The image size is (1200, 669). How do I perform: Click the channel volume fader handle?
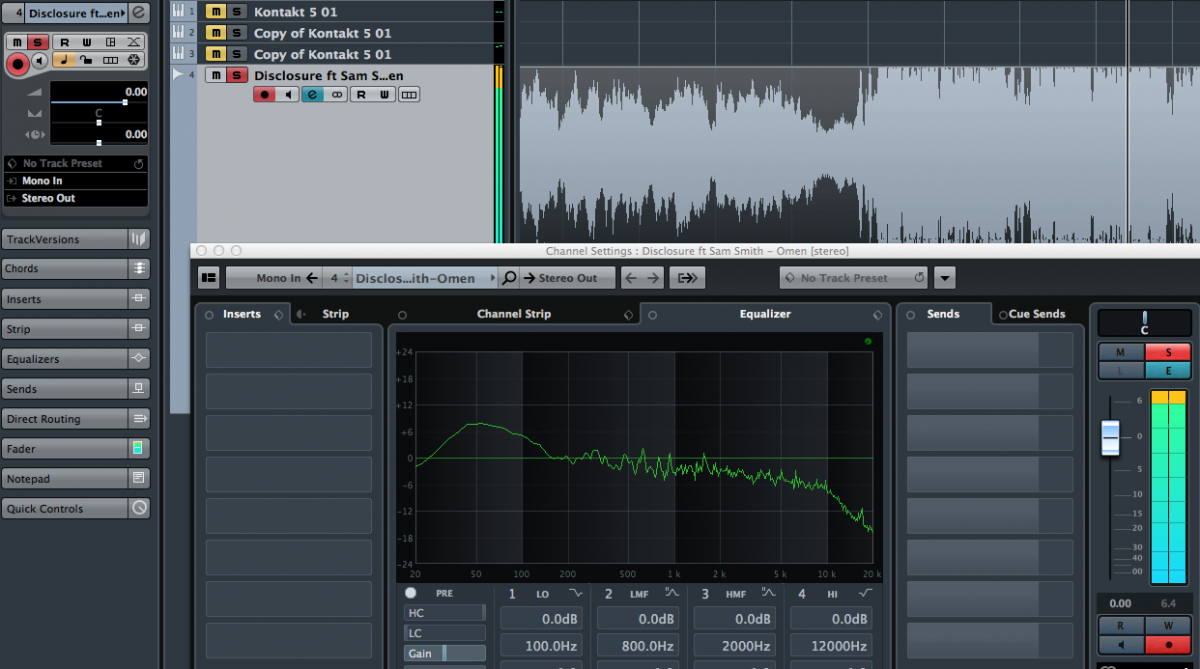point(1111,437)
